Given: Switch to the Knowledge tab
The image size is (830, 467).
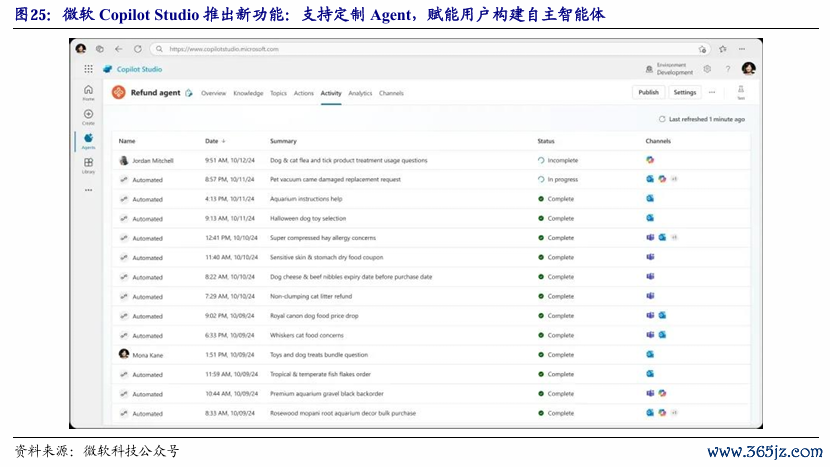Looking at the screenshot, I should tap(248, 93).
